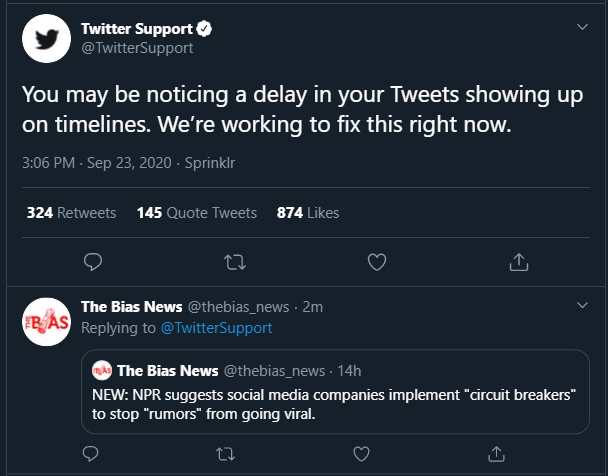Open The Bias News reply options chevron

582,305
